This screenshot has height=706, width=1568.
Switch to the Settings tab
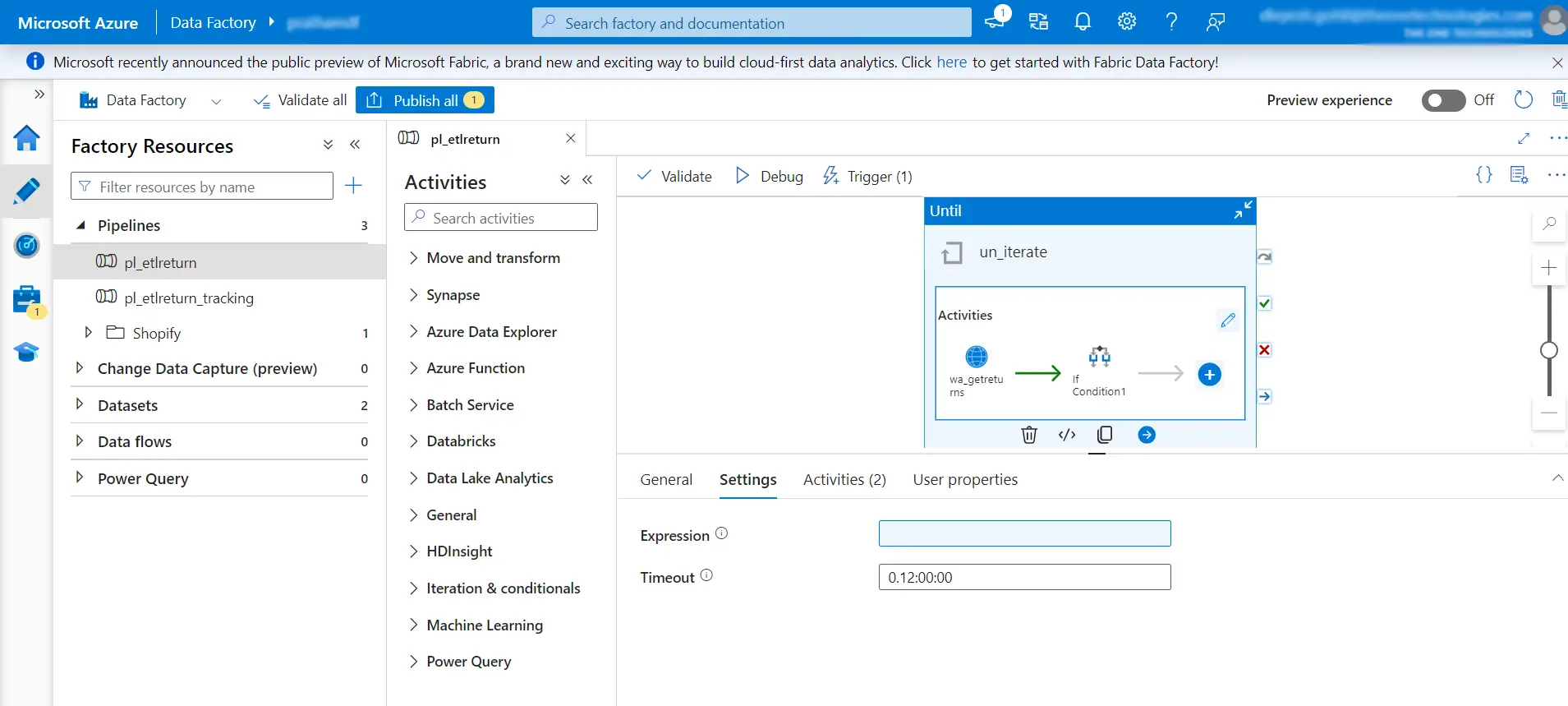tap(748, 479)
